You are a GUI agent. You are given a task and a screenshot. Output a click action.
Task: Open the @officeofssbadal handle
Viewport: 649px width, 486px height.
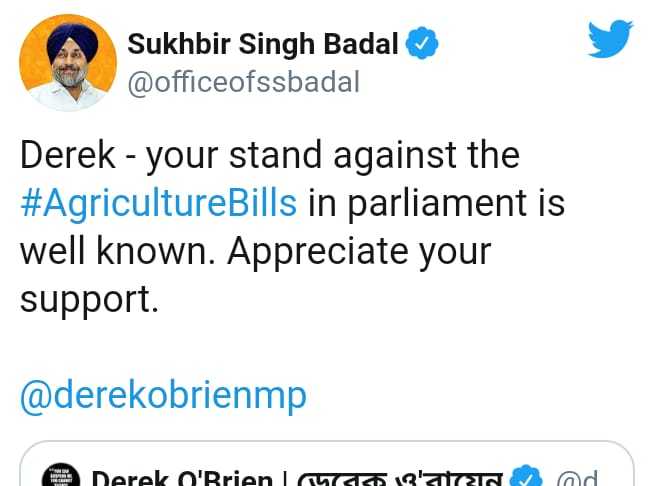coord(243,82)
